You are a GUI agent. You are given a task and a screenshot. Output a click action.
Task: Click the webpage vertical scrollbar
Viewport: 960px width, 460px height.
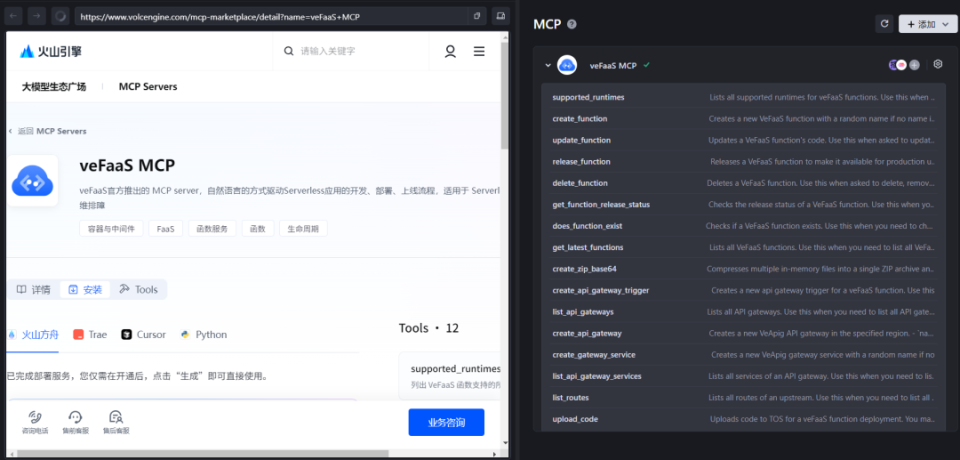504,98
